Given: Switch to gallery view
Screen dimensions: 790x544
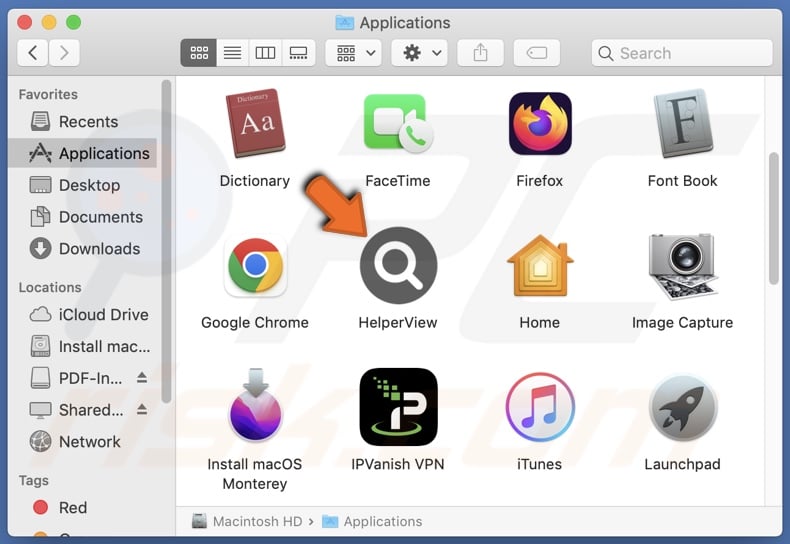Looking at the screenshot, I should tap(298, 53).
